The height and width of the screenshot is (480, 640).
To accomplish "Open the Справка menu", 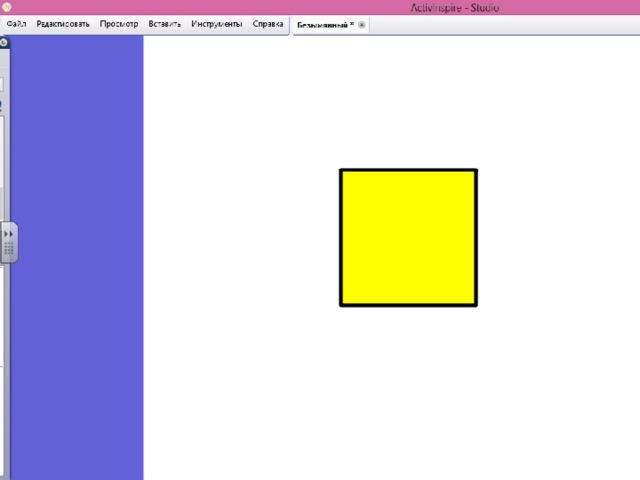I will [268, 24].
